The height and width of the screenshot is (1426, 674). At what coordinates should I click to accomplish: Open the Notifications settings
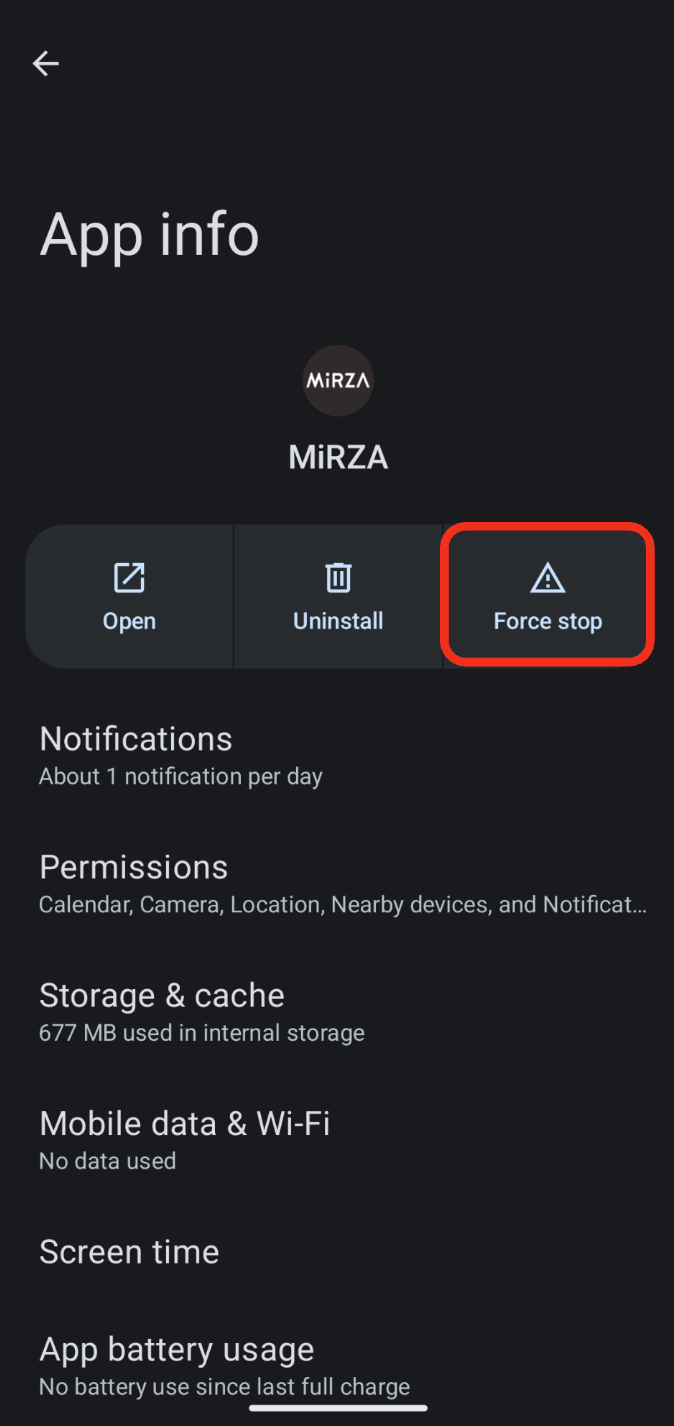(x=337, y=756)
